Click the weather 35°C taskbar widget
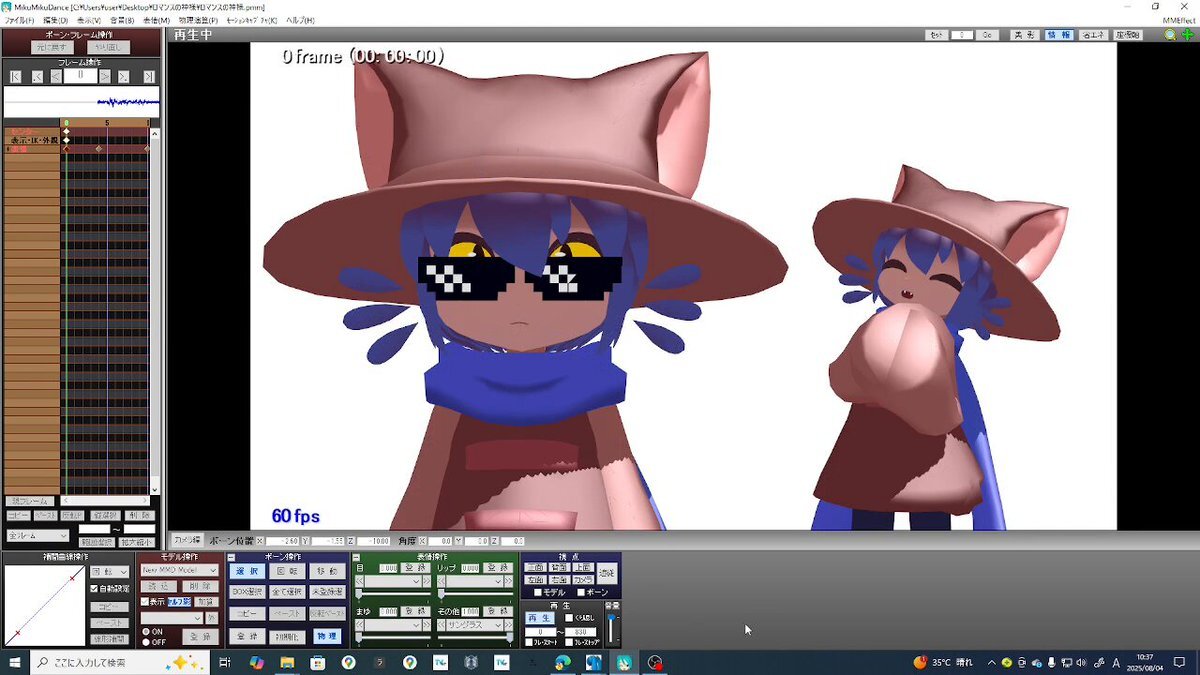This screenshot has width=1200, height=675. 943,662
